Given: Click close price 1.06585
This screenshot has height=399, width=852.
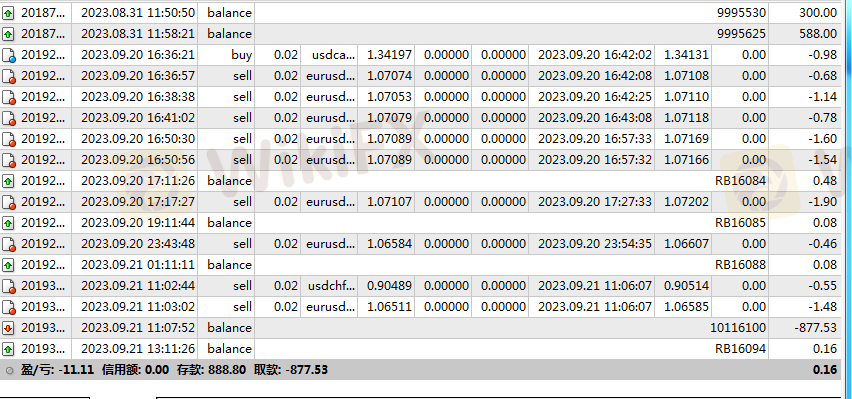Looking at the screenshot, I should point(686,307).
